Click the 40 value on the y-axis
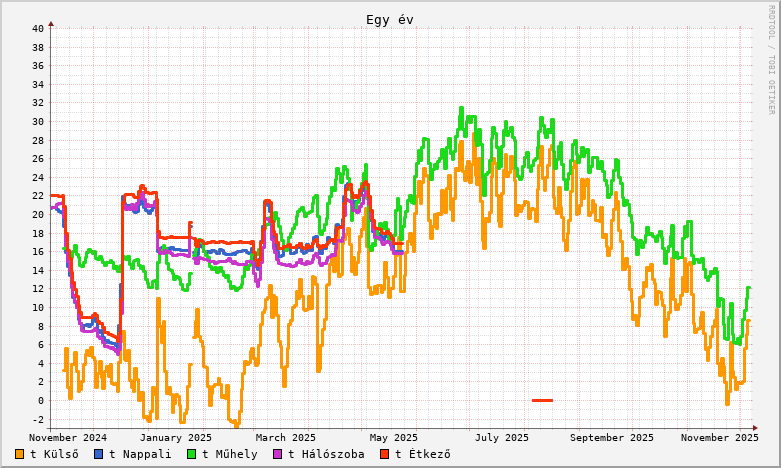 click(37, 28)
